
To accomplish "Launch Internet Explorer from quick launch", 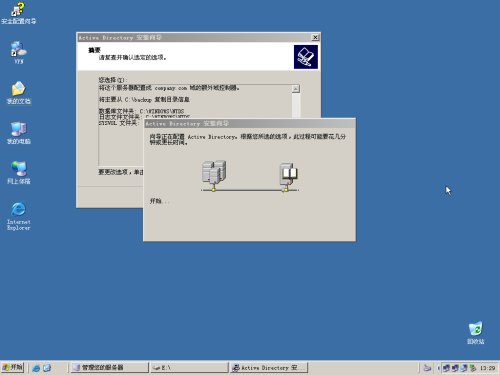I will click(36, 368).
